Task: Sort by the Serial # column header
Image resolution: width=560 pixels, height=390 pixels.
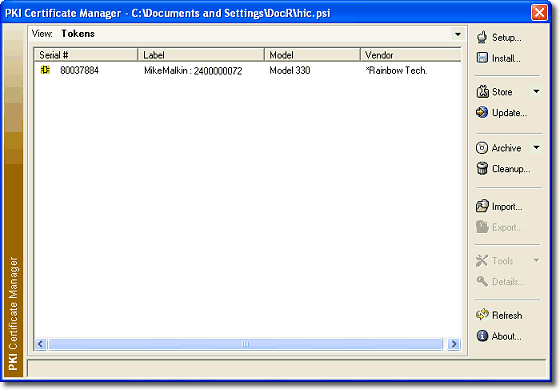Action: [x=86, y=55]
